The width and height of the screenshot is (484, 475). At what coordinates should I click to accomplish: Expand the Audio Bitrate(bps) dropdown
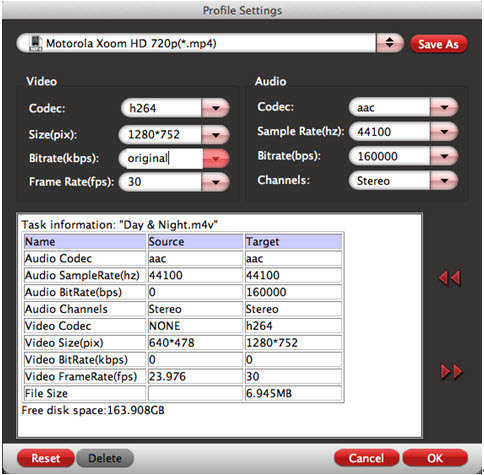point(444,156)
